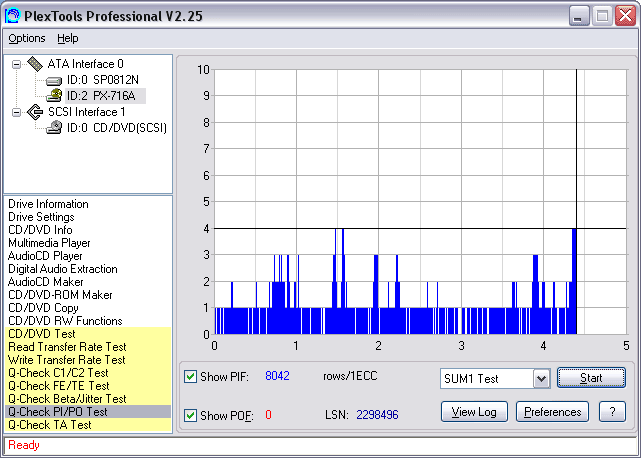This screenshot has height=458, width=641.
Task: Open Drive Information function
Action: [x=48, y=204]
